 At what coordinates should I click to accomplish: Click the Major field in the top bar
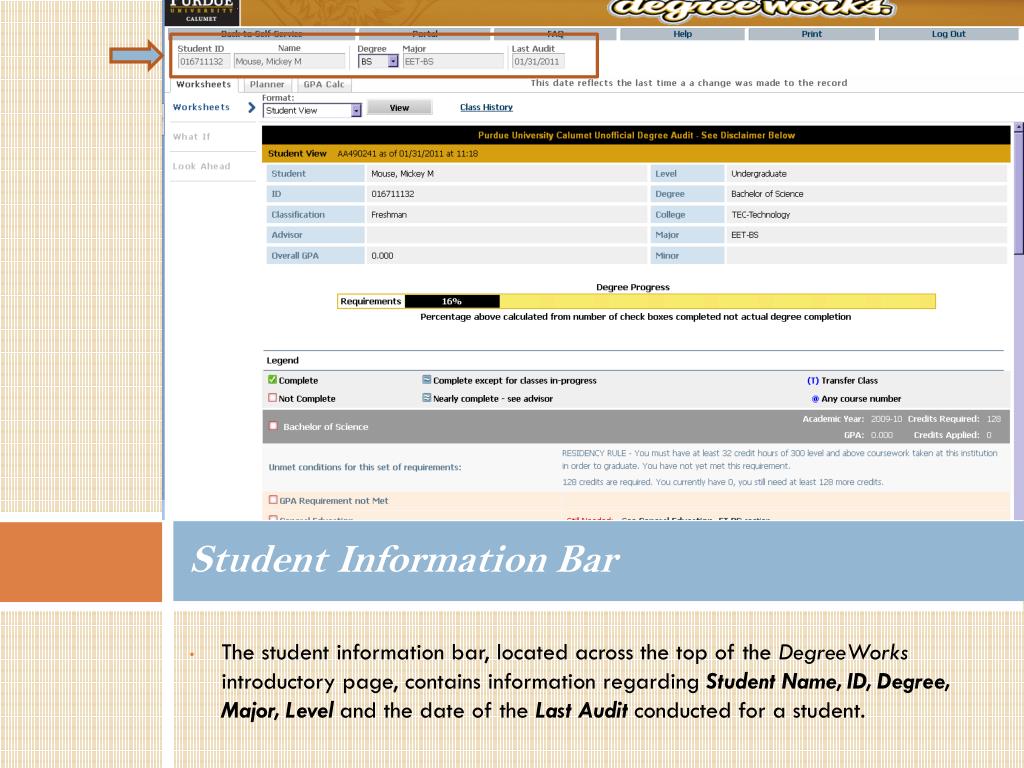point(453,61)
